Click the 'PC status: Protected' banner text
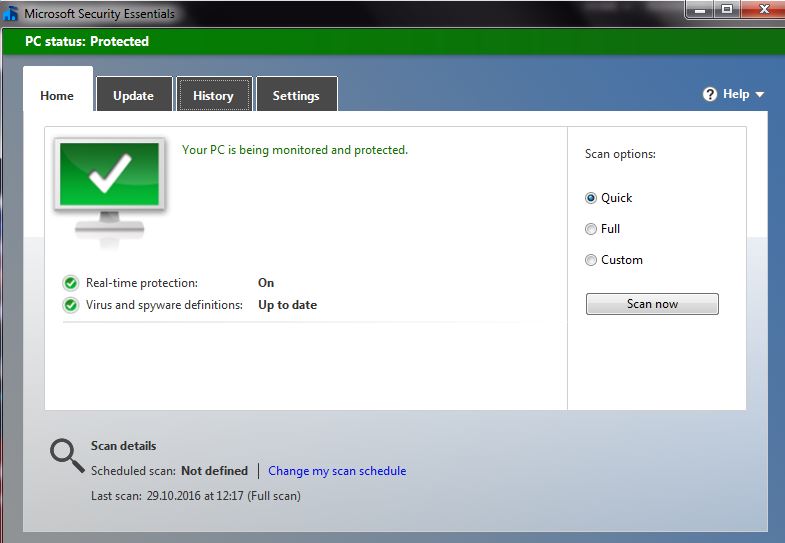Image resolution: width=785 pixels, height=543 pixels. [87, 42]
